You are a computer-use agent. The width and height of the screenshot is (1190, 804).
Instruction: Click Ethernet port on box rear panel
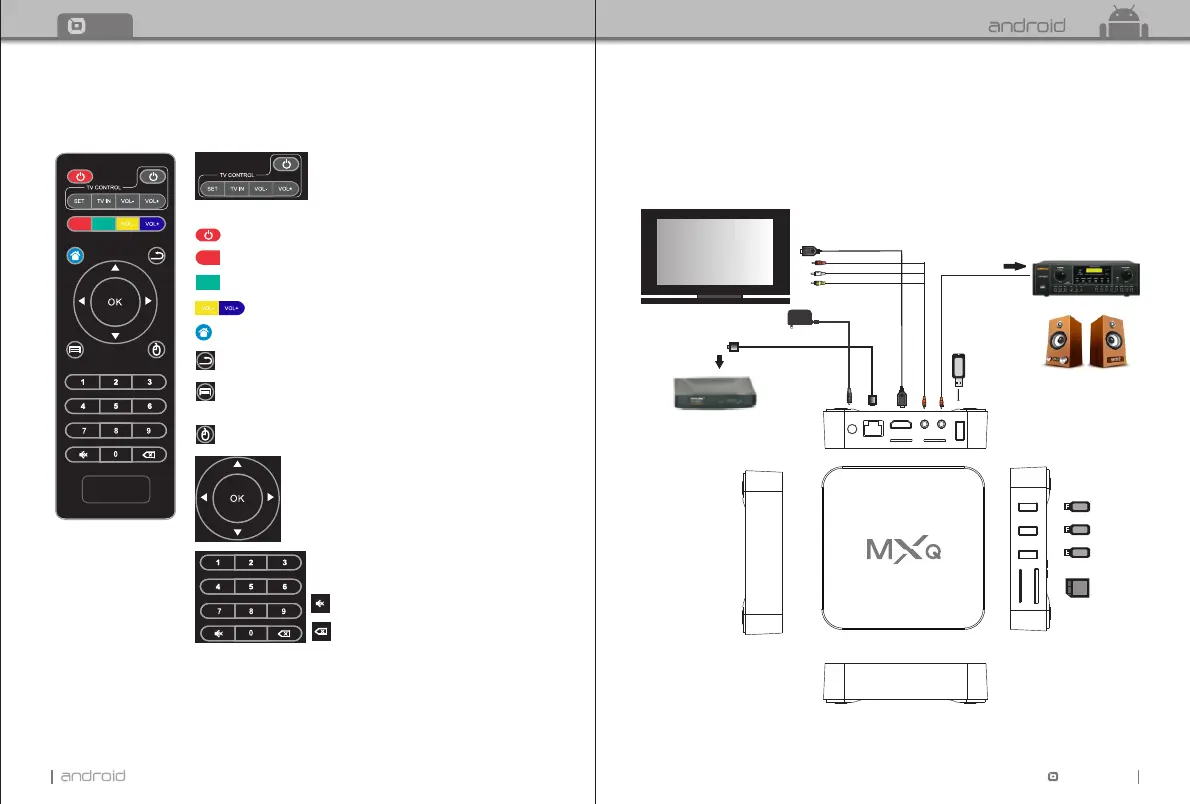point(874,428)
